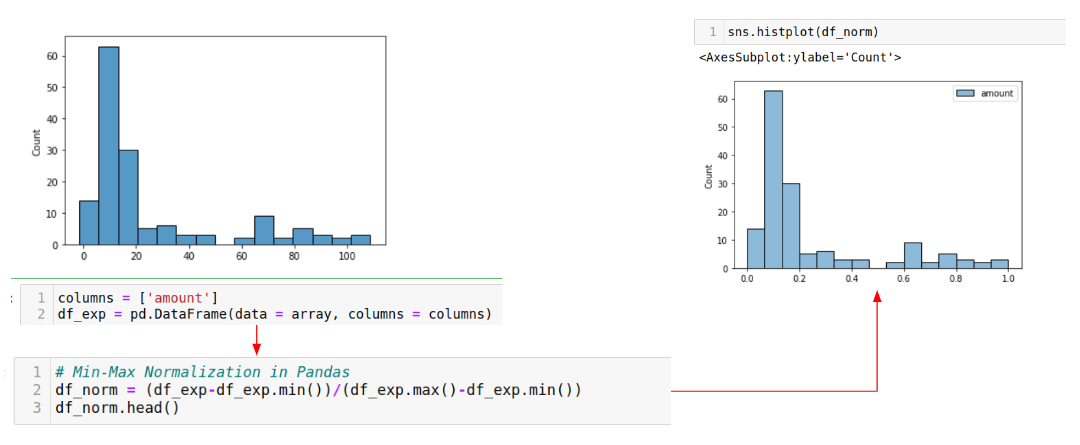The image size is (1080, 445).
Task: Click the '0.6' x-axis tick label
Action: click(904, 279)
